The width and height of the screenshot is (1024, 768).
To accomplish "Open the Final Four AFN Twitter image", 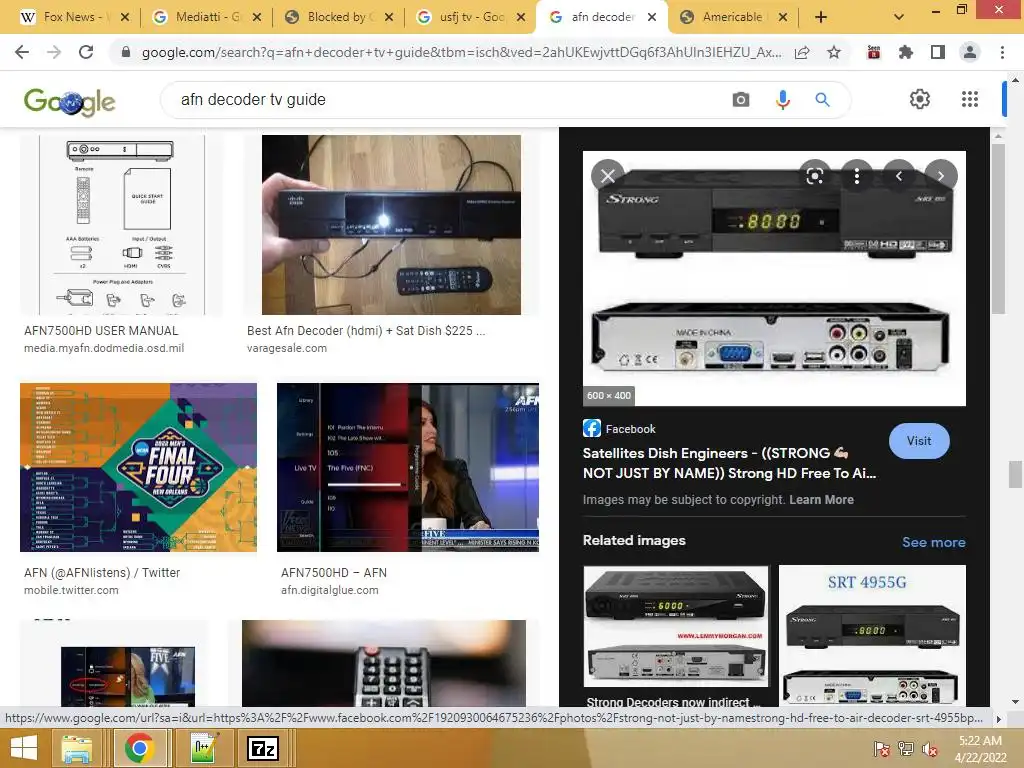I will click(x=138, y=467).
